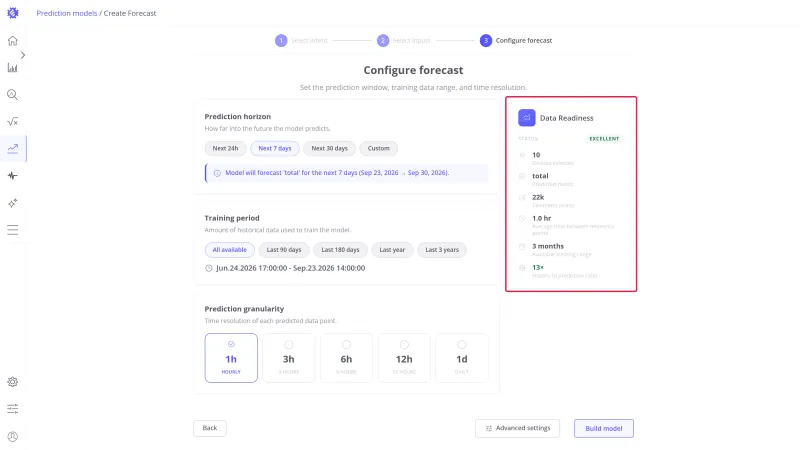Image resolution: width=800 pixels, height=450 pixels.
Task: Click the 22k telemetry points value
Action: [x=538, y=197]
